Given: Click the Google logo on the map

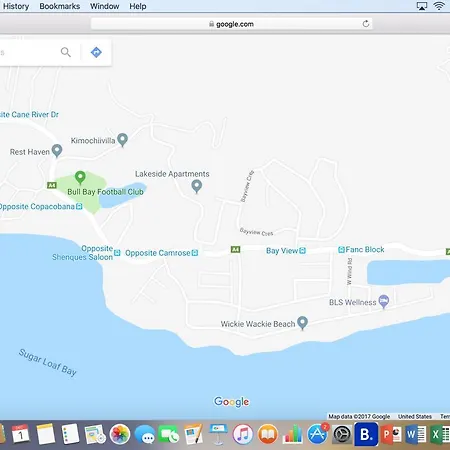Looking at the screenshot, I should 232,402.
